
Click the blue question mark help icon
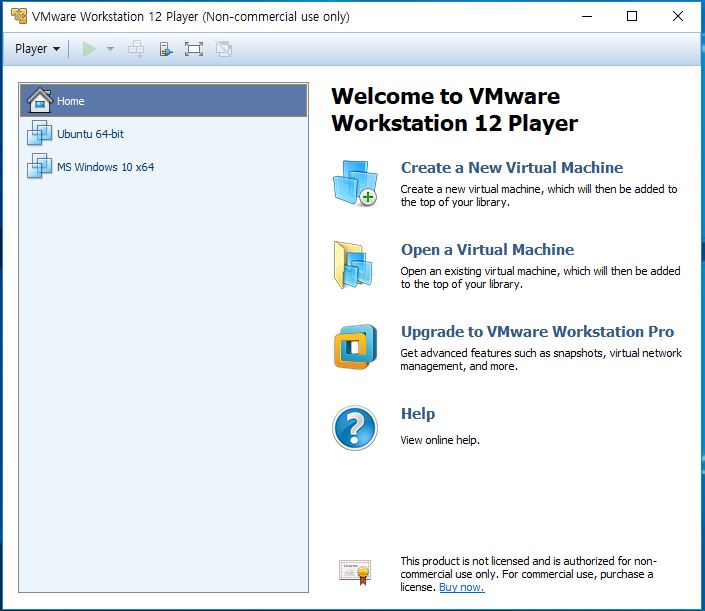pyautogui.click(x=355, y=428)
